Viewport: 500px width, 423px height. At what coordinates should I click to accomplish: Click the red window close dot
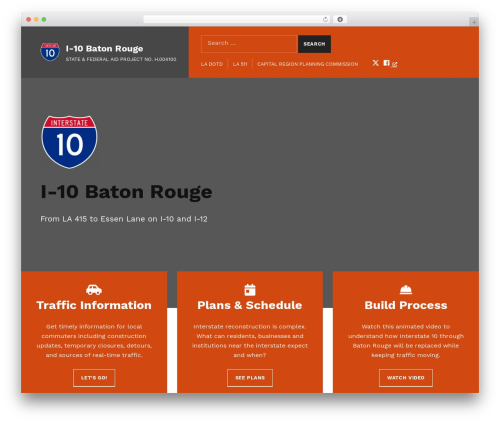(29, 20)
